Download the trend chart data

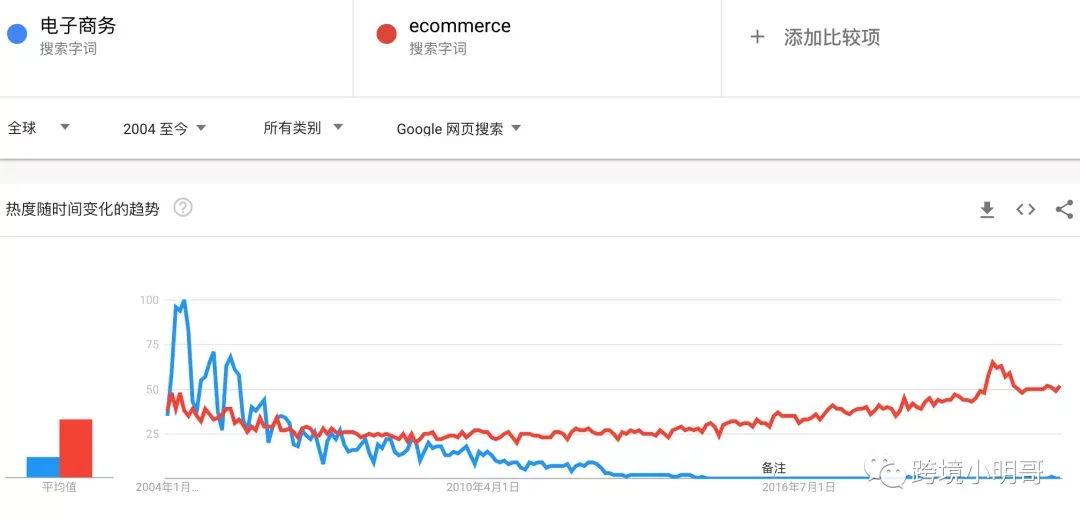pos(987,209)
